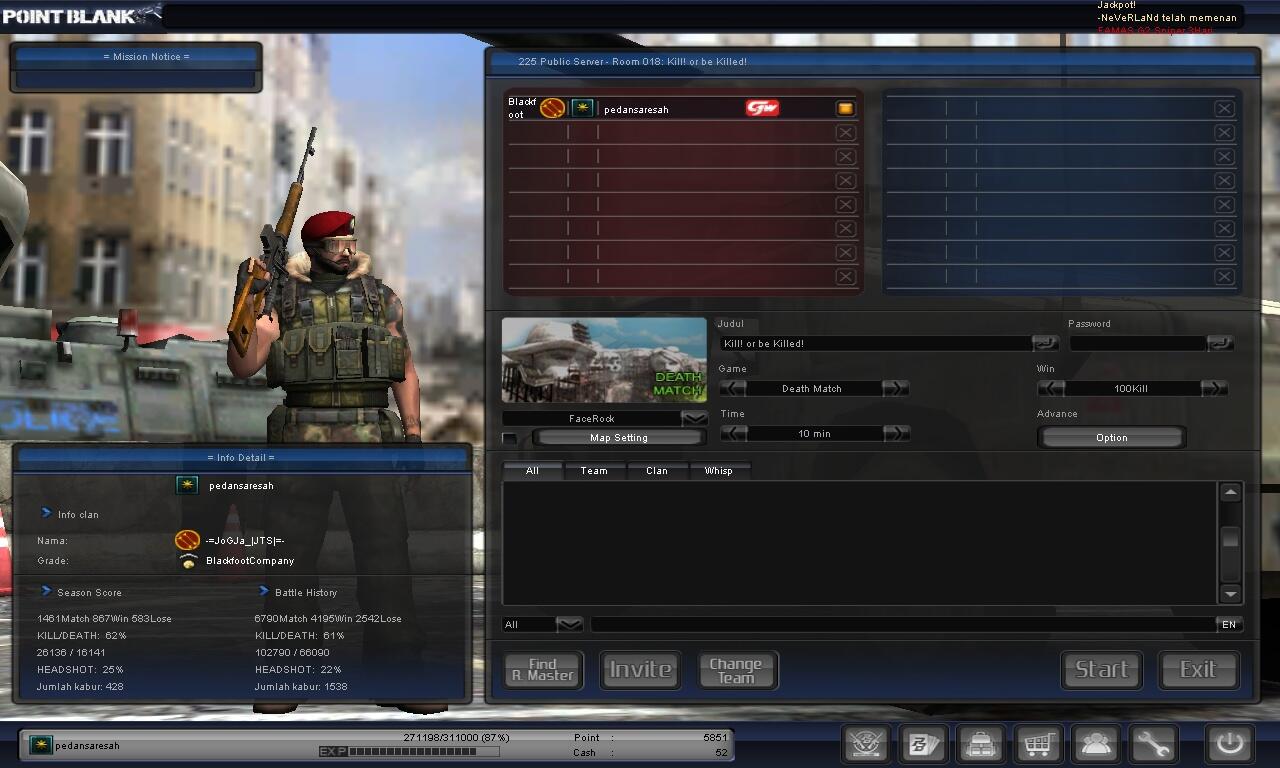This screenshot has height=768, width=1280.
Task: Toggle the checkbox left of Map Setting
Action: [510, 438]
